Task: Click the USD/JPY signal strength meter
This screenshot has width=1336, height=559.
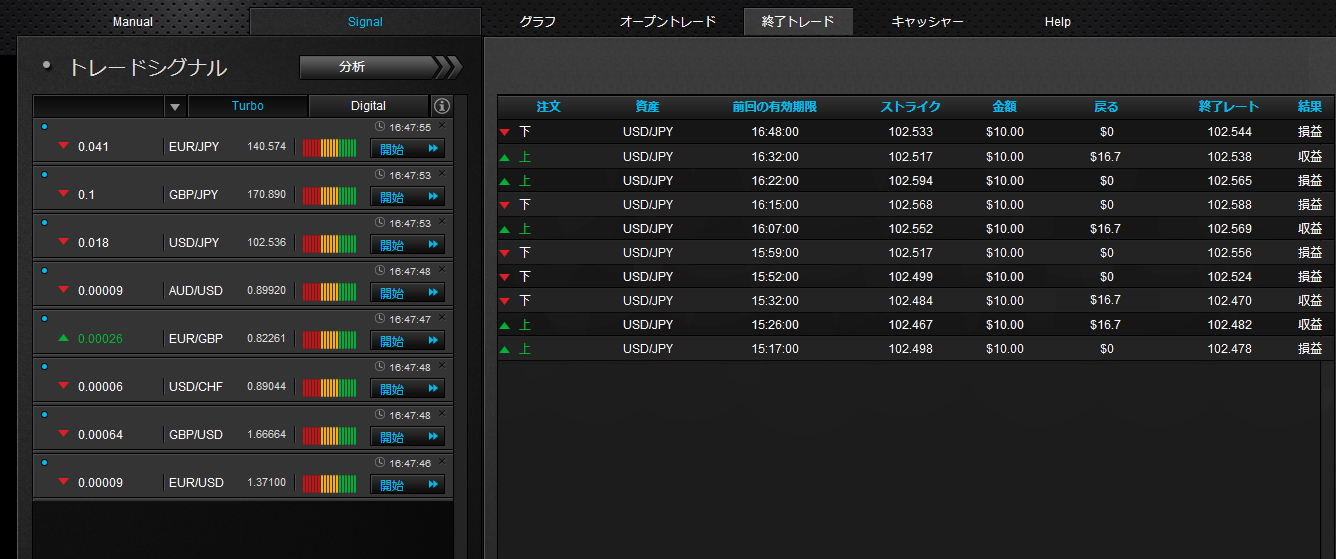Action: pos(329,244)
